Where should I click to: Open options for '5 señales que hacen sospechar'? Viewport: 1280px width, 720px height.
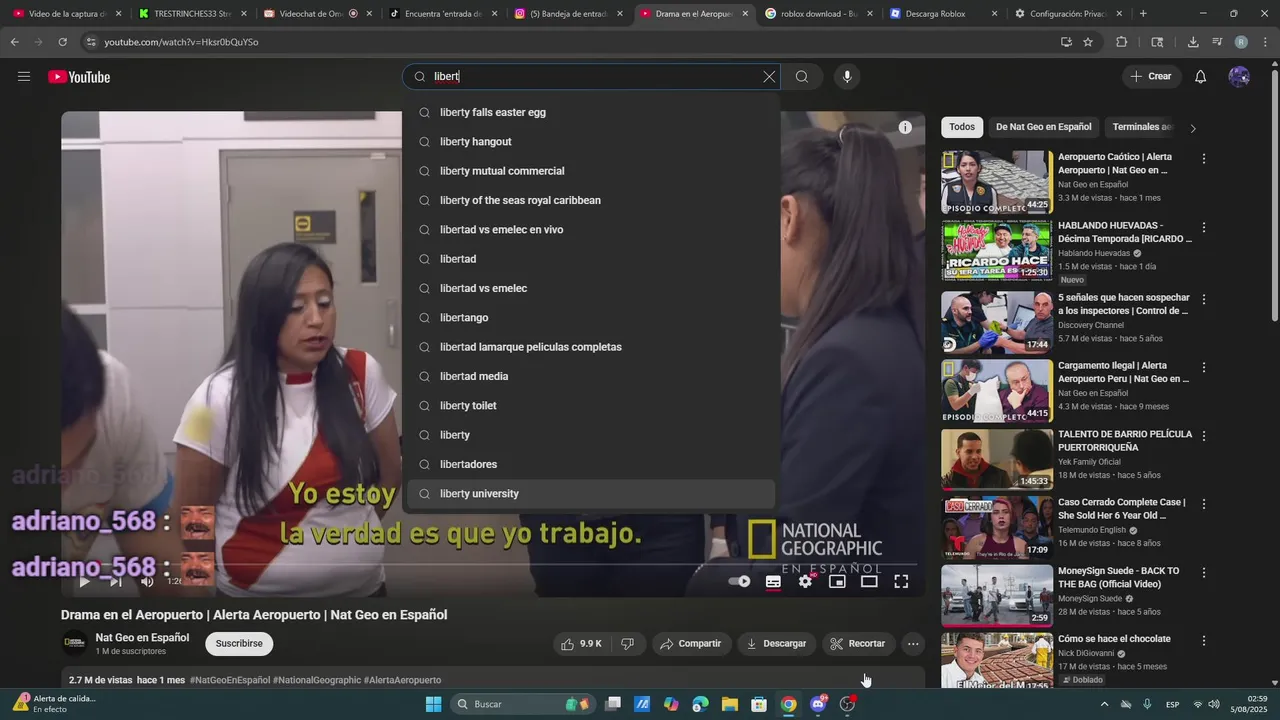pos(1204,300)
